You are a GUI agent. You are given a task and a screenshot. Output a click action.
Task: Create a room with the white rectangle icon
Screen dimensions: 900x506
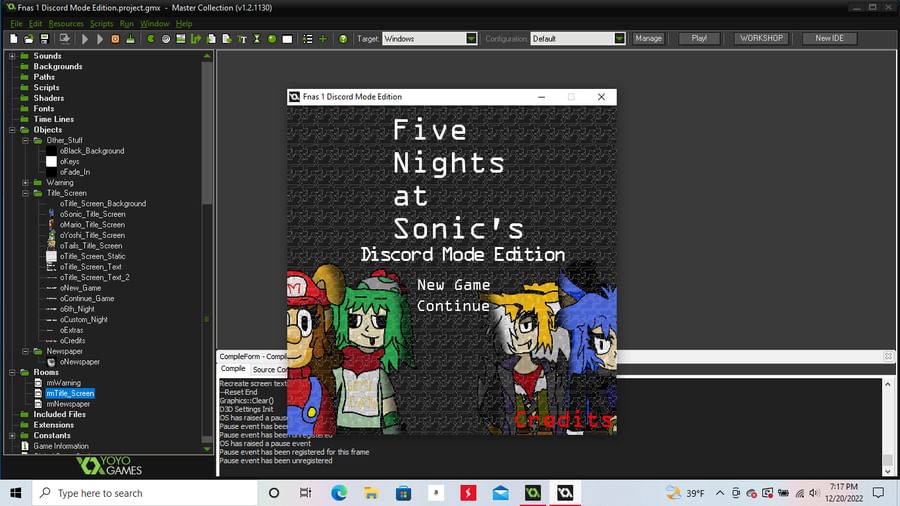pos(287,39)
